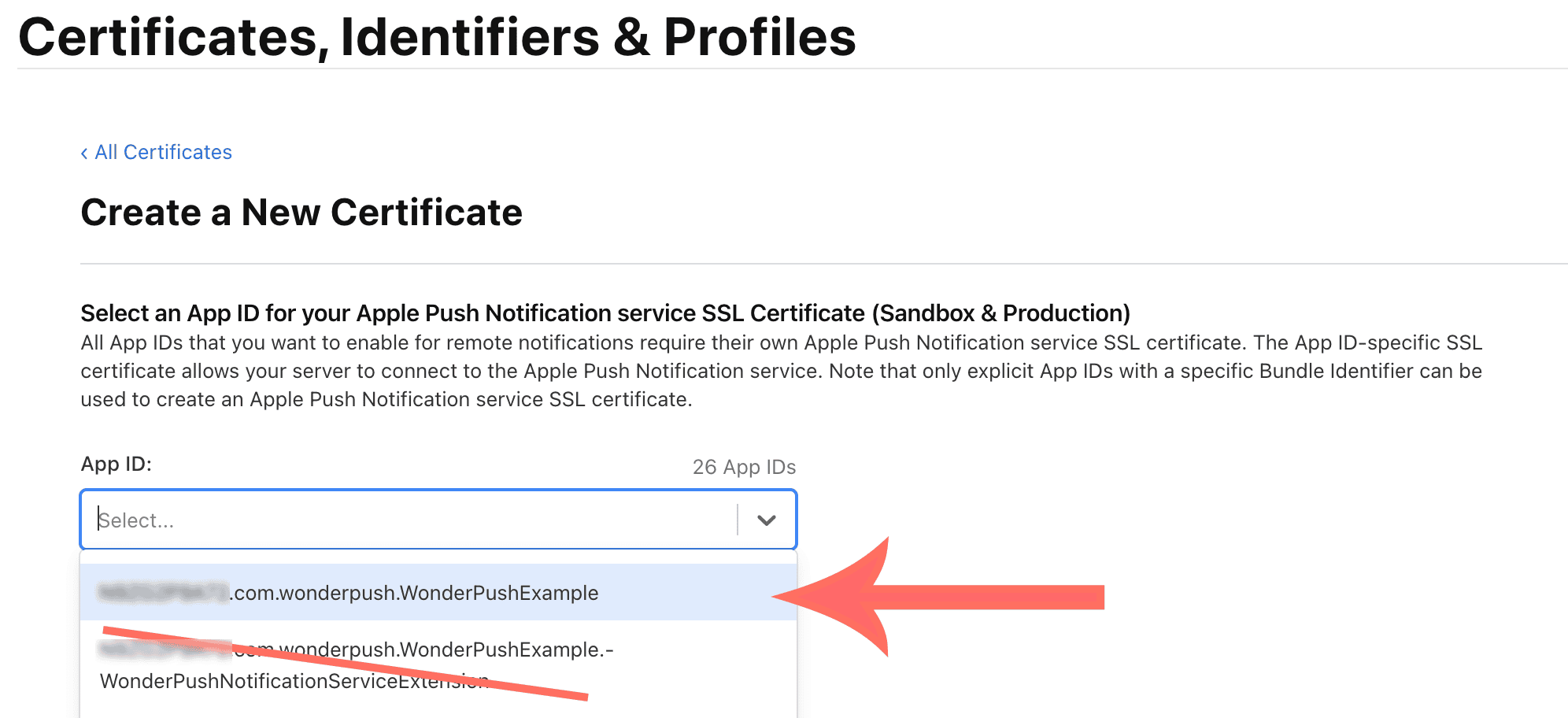Click the blurred team ID of first option
This screenshot has height=718, width=1568.
click(163, 592)
